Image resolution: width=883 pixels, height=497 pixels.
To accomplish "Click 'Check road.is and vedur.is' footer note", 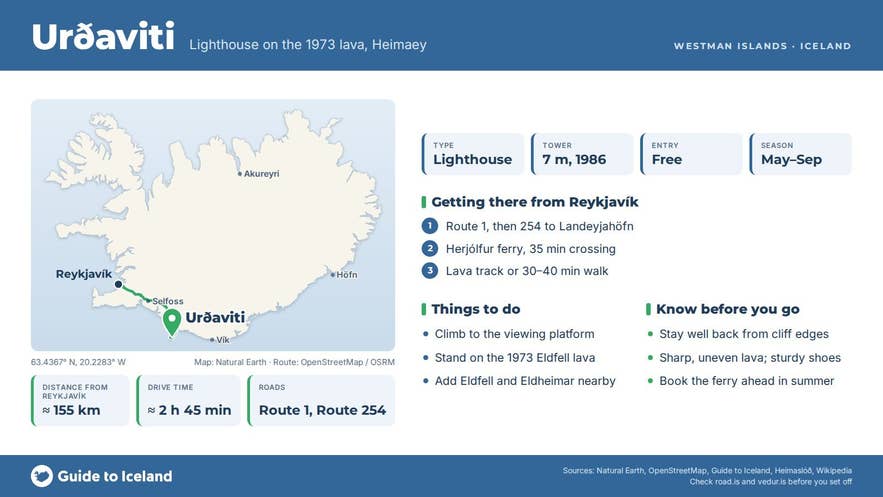I will pos(770,482).
